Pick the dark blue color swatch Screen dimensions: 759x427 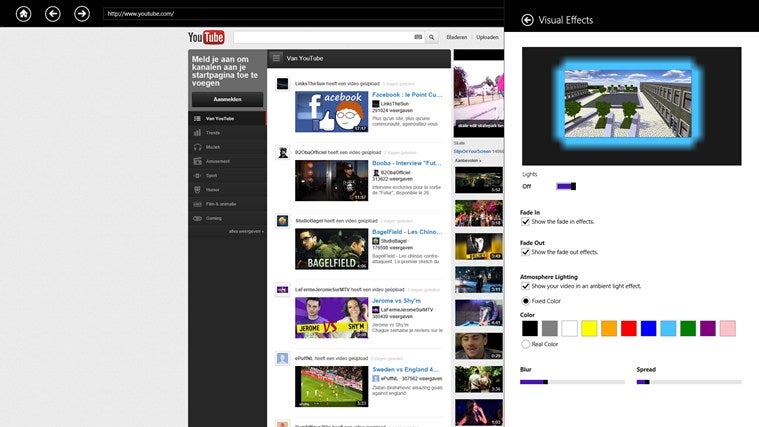point(649,328)
